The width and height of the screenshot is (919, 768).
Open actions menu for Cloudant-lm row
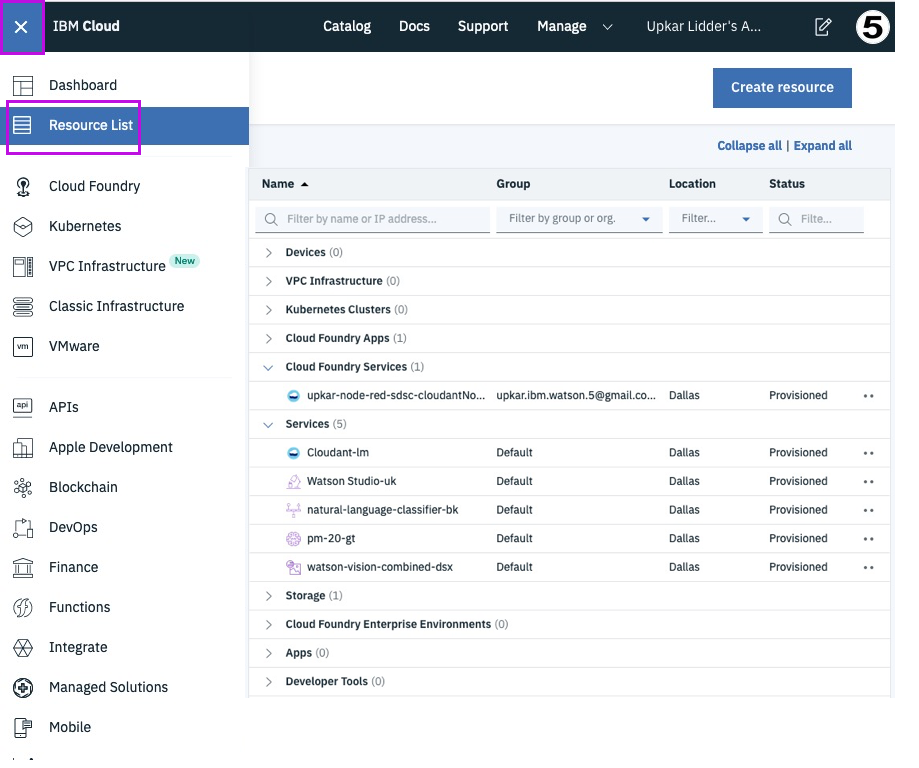coord(869,453)
